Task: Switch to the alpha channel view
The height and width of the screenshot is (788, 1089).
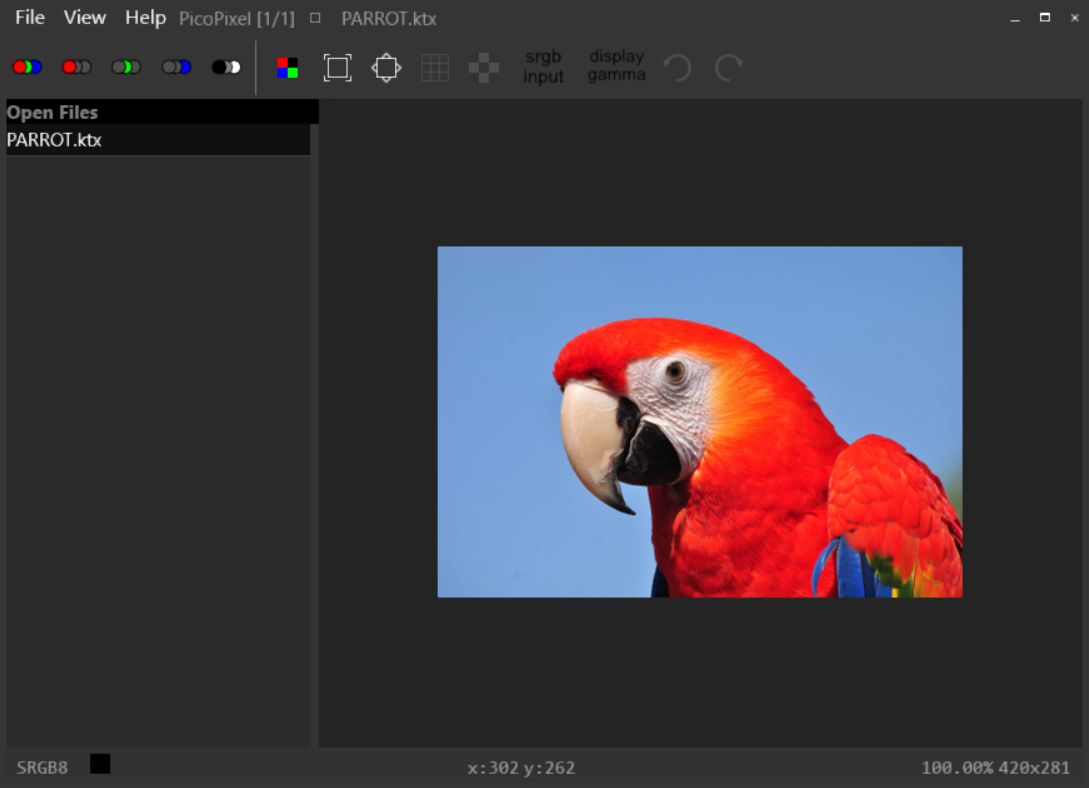Action: coord(226,67)
